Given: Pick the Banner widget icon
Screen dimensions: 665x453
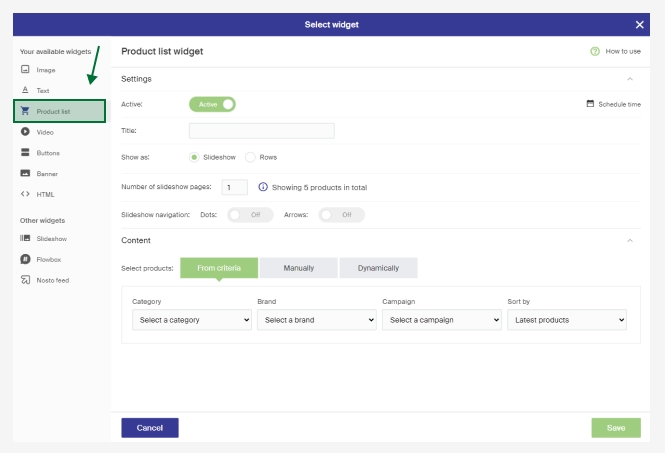Looking at the screenshot, I should 25,173.
